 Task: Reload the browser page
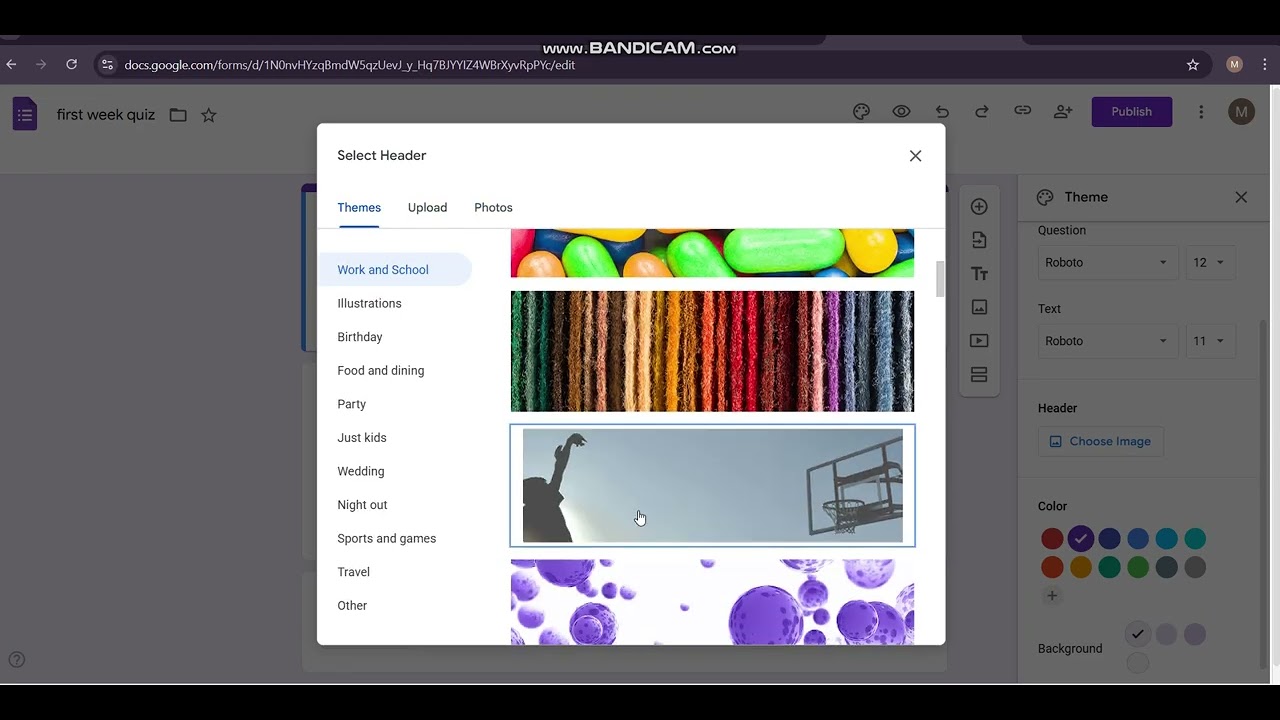pos(71,64)
